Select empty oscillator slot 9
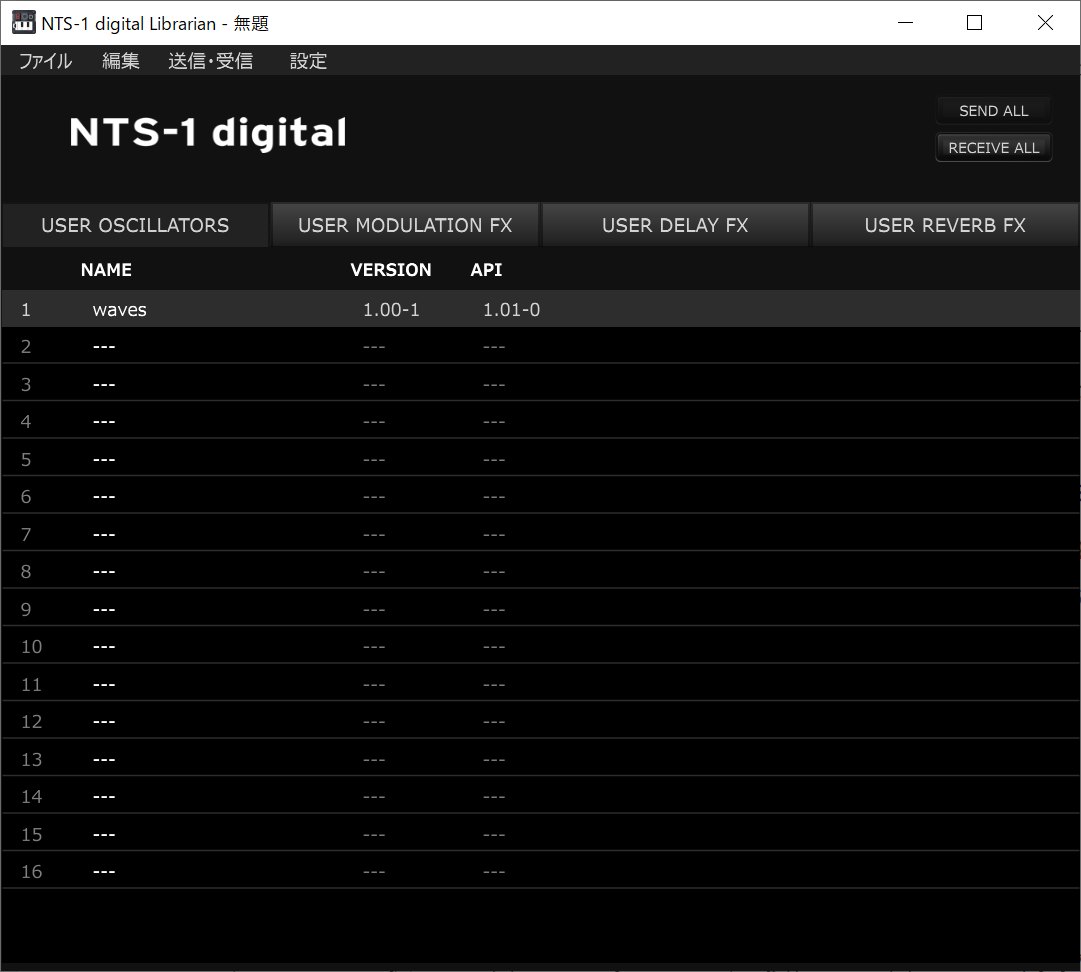The width and height of the screenshot is (1081, 972). [x=540, y=609]
